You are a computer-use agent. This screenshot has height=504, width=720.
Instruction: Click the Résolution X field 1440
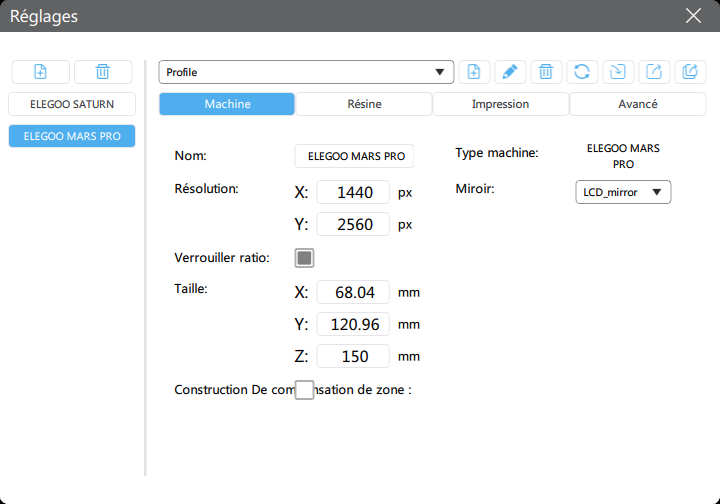[353, 192]
